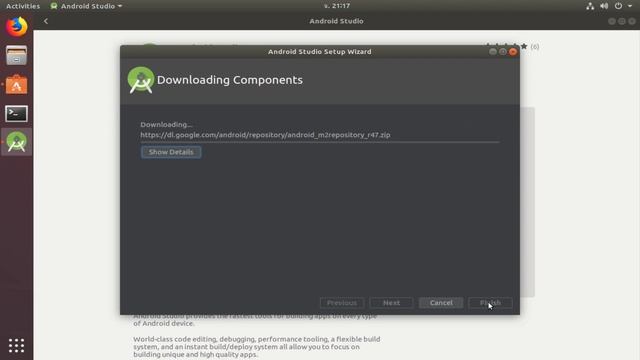Open the Android Studio app menu
Image resolution: width=640 pixels, height=360 pixels.
pyautogui.click(x=86, y=6)
